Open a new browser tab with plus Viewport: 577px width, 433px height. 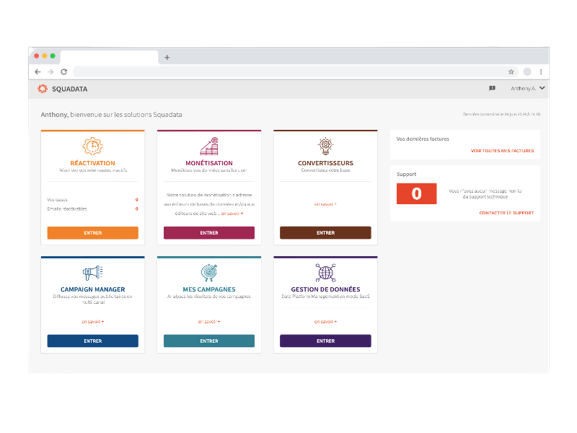(x=167, y=57)
